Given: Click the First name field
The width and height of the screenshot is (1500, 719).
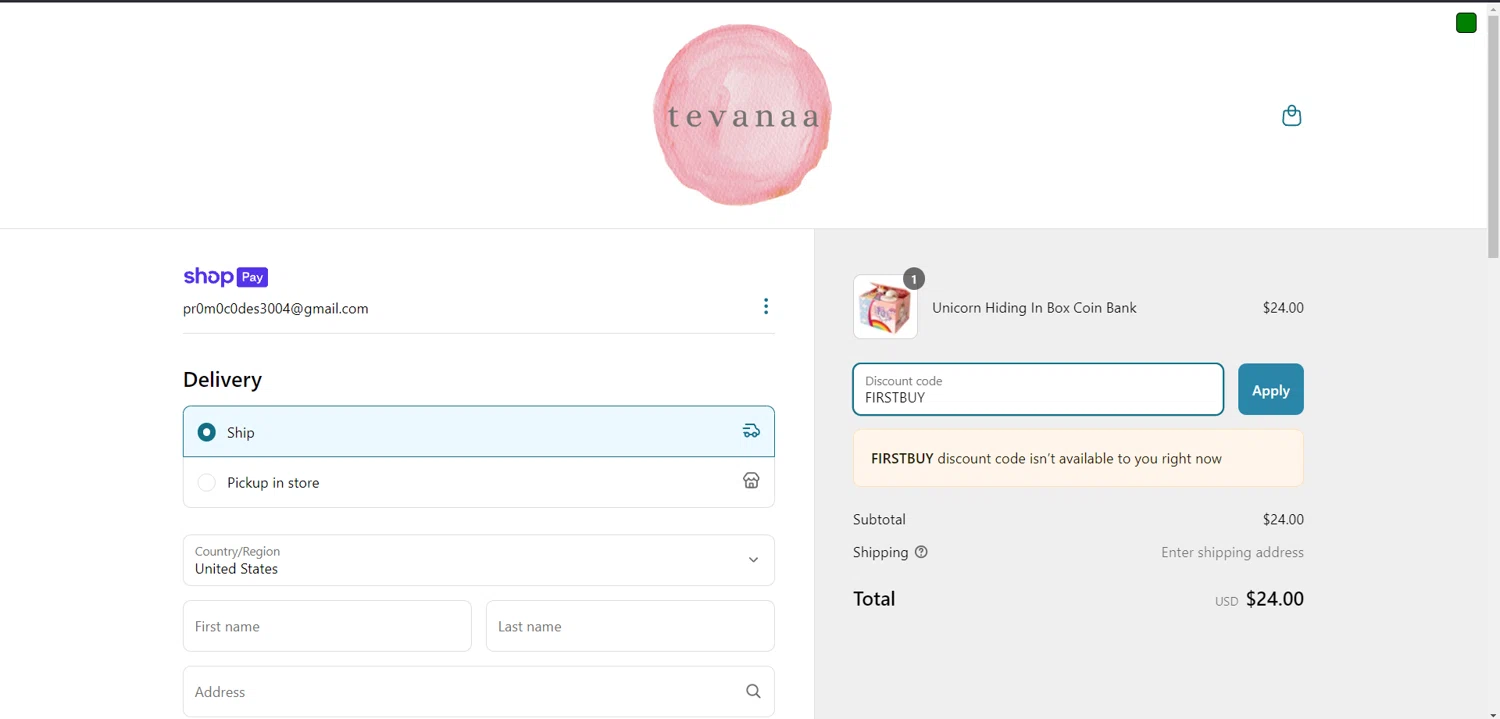Looking at the screenshot, I should coord(327,626).
